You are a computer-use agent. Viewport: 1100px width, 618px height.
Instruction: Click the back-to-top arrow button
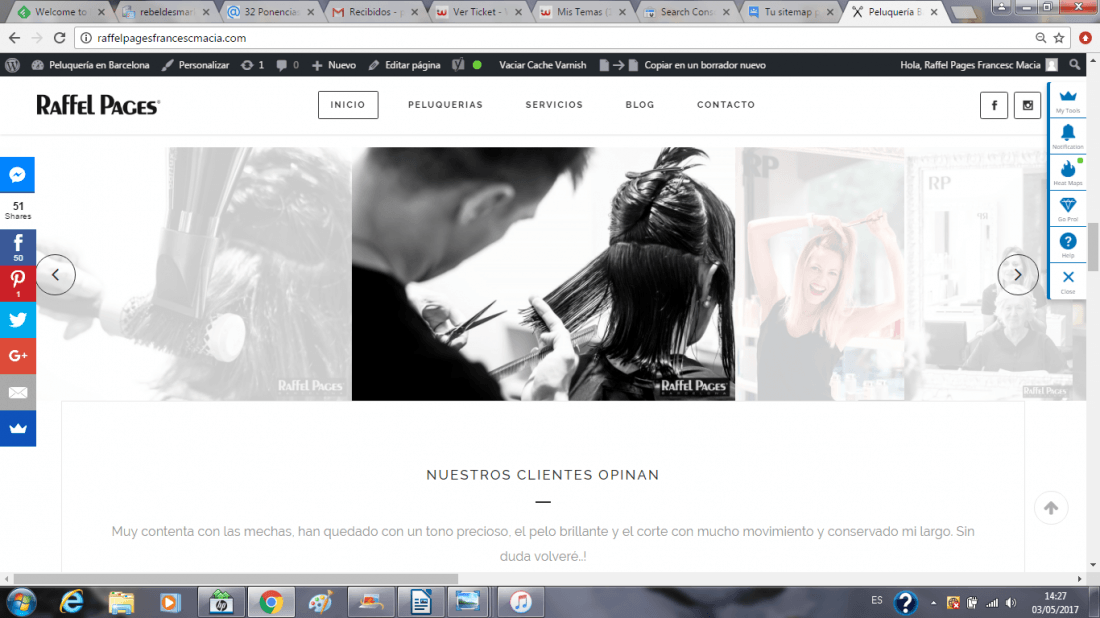tap(1050, 508)
